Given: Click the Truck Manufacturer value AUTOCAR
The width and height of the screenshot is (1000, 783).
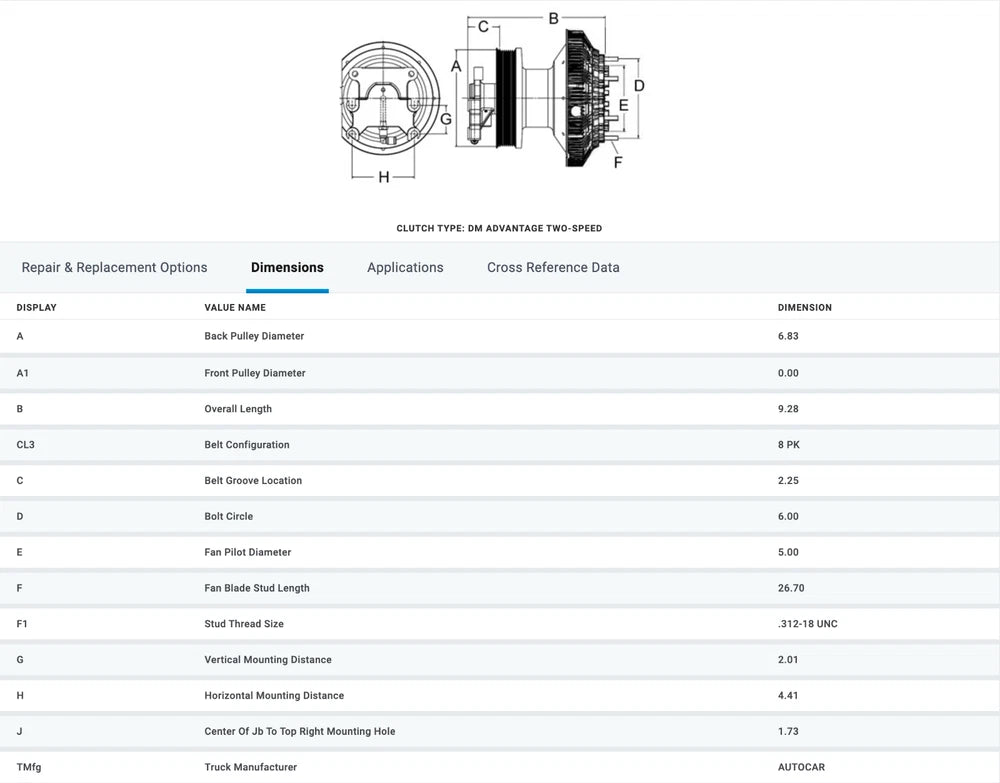Looking at the screenshot, I should pyautogui.click(x=801, y=767).
